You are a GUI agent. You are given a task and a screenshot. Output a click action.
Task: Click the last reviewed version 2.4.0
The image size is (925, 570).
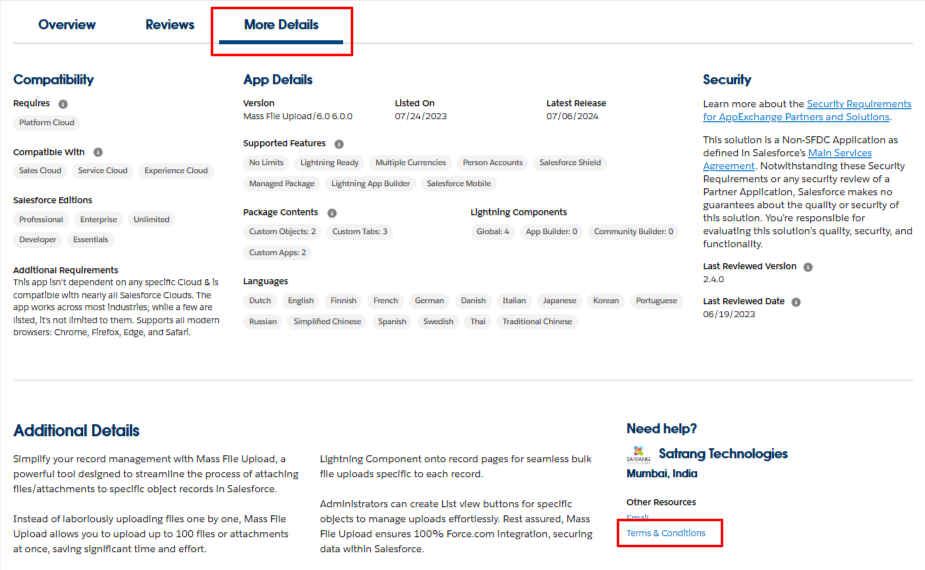click(x=713, y=280)
